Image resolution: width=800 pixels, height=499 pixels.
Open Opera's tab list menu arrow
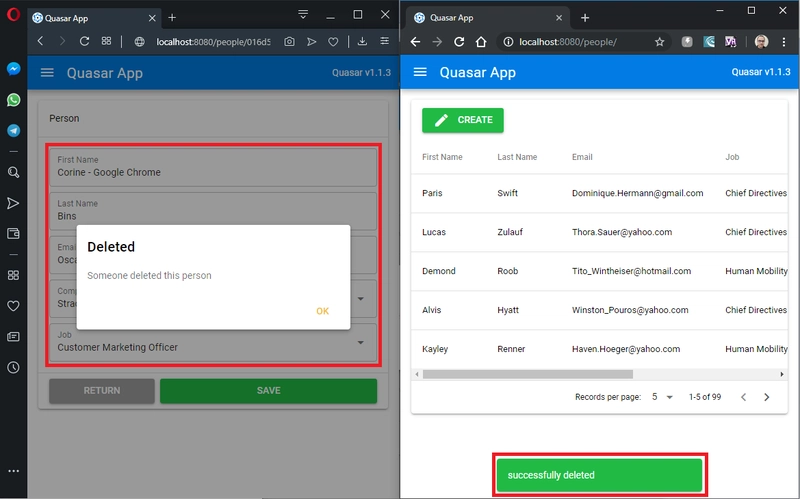coord(303,15)
